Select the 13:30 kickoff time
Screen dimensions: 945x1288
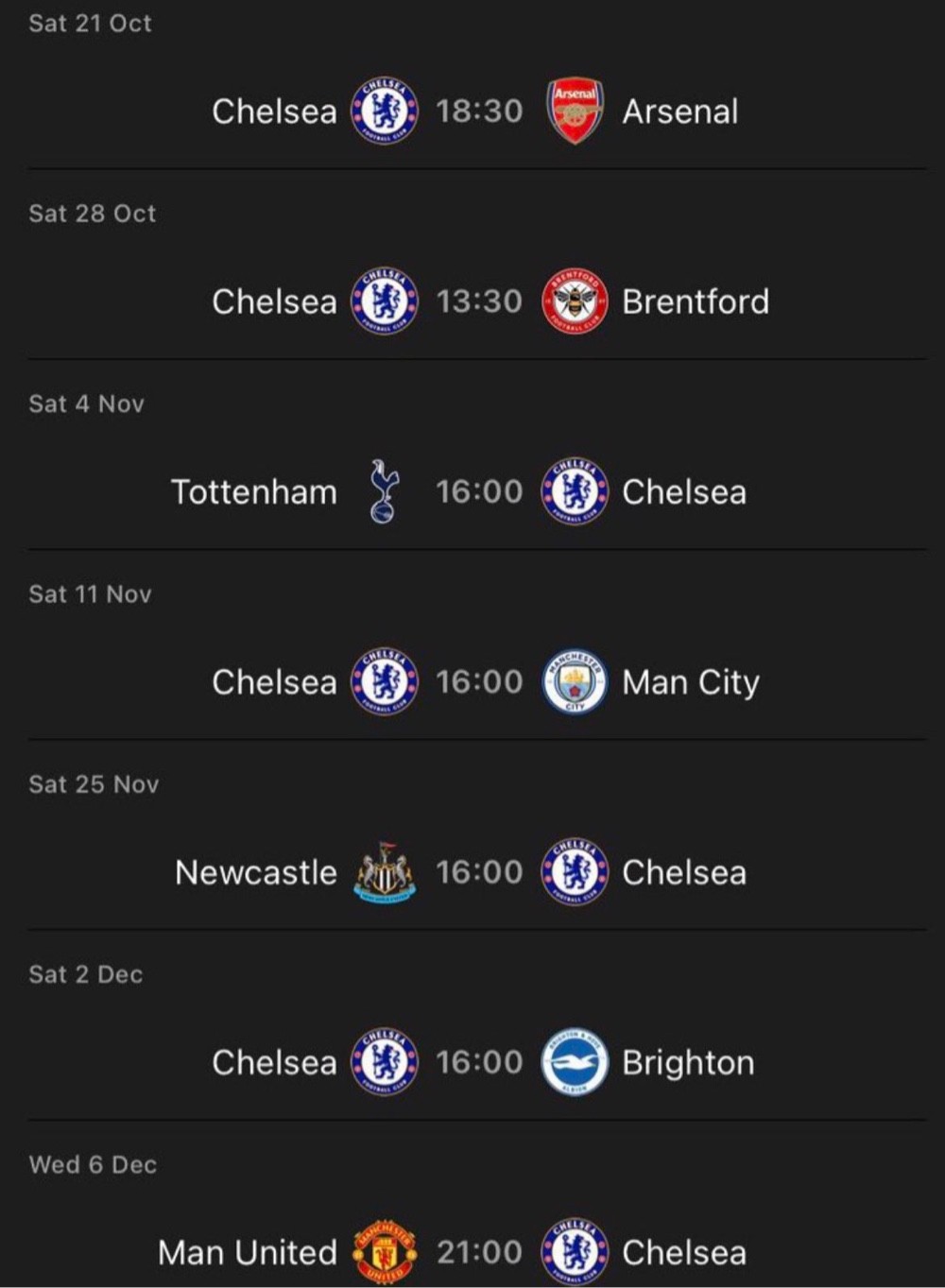click(479, 301)
